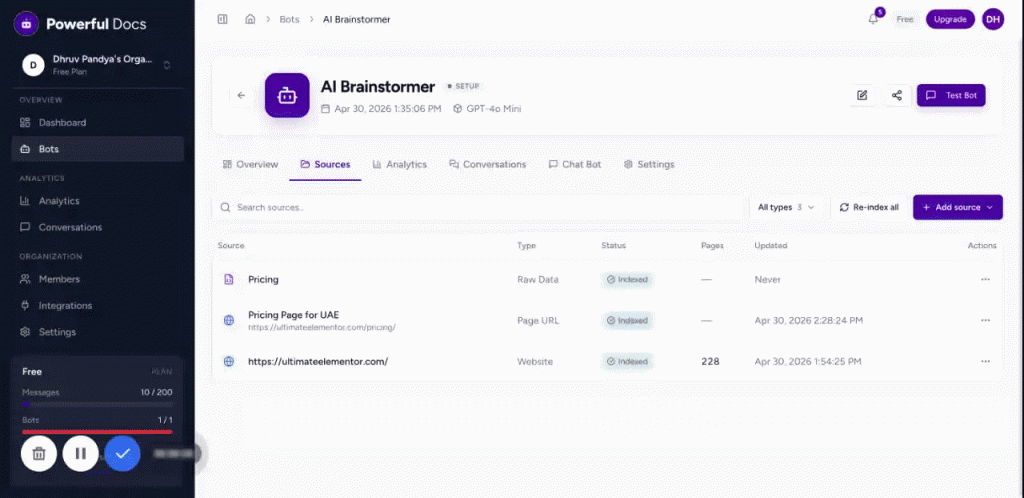1024x498 pixels.
Task: Open Settings in the sidebar
Action: tap(97, 332)
